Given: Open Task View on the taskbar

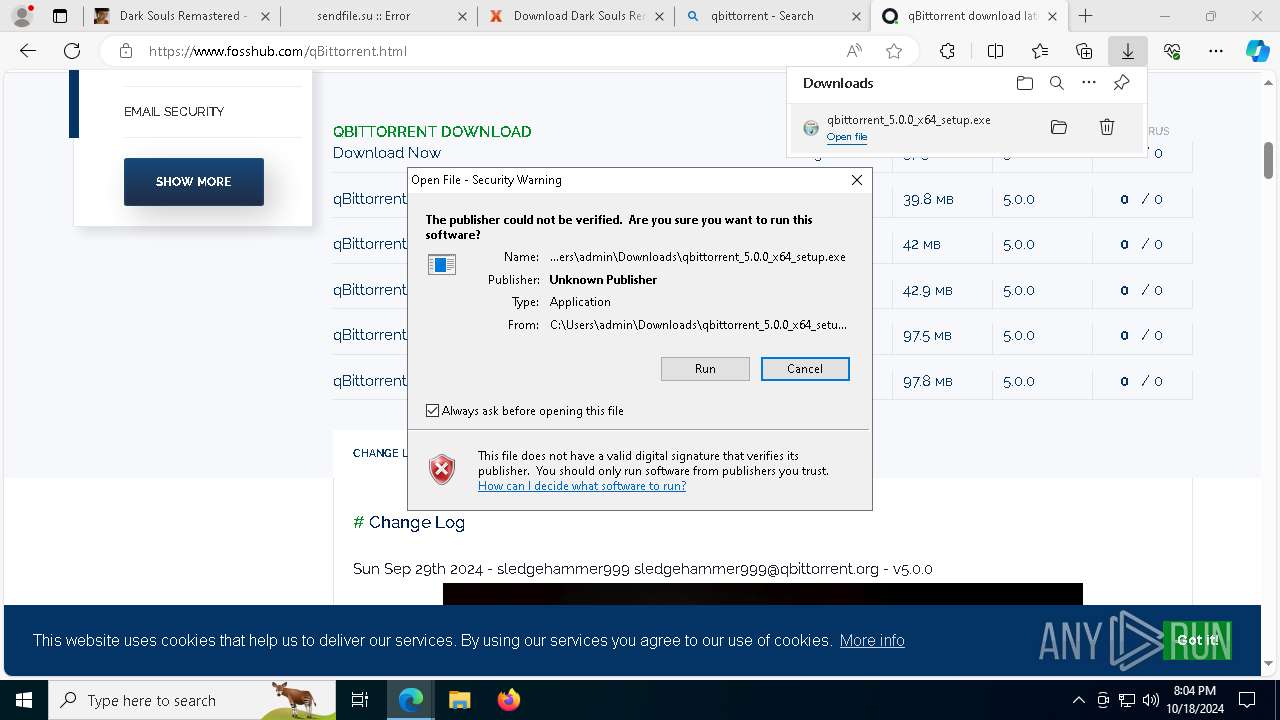Looking at the screenshot, I should [x=360, y=700].
